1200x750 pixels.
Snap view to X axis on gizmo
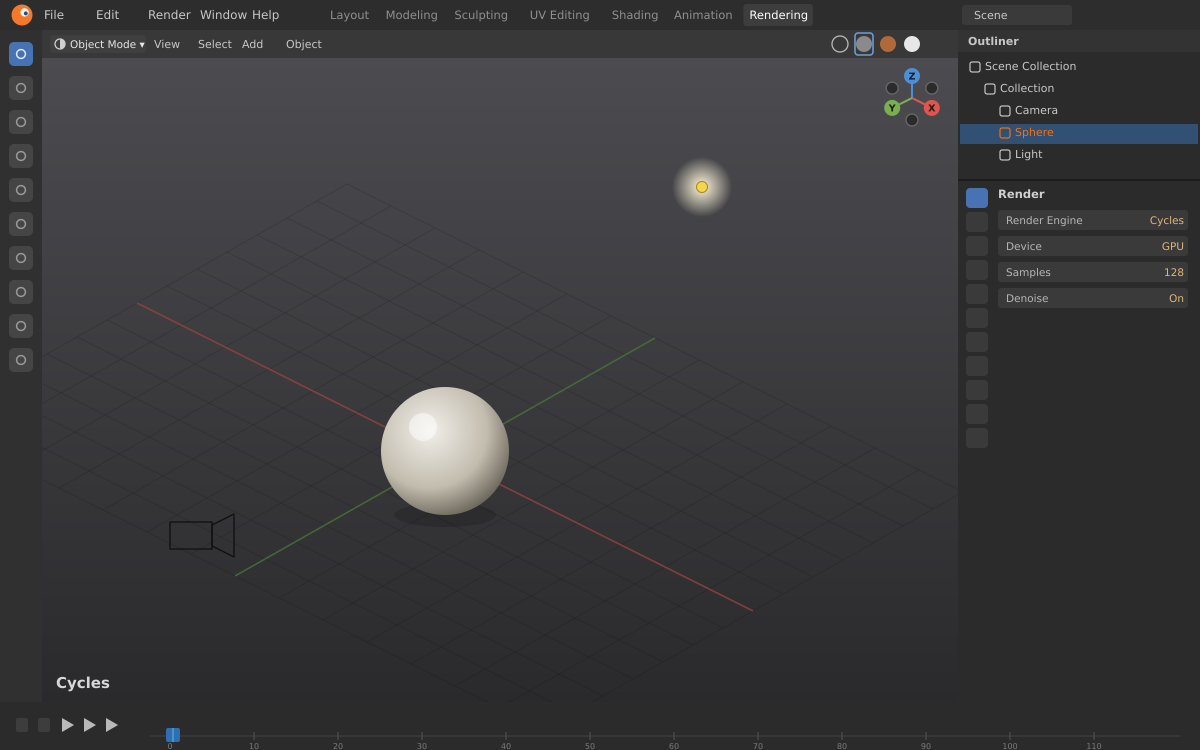(x=932, y=108)
